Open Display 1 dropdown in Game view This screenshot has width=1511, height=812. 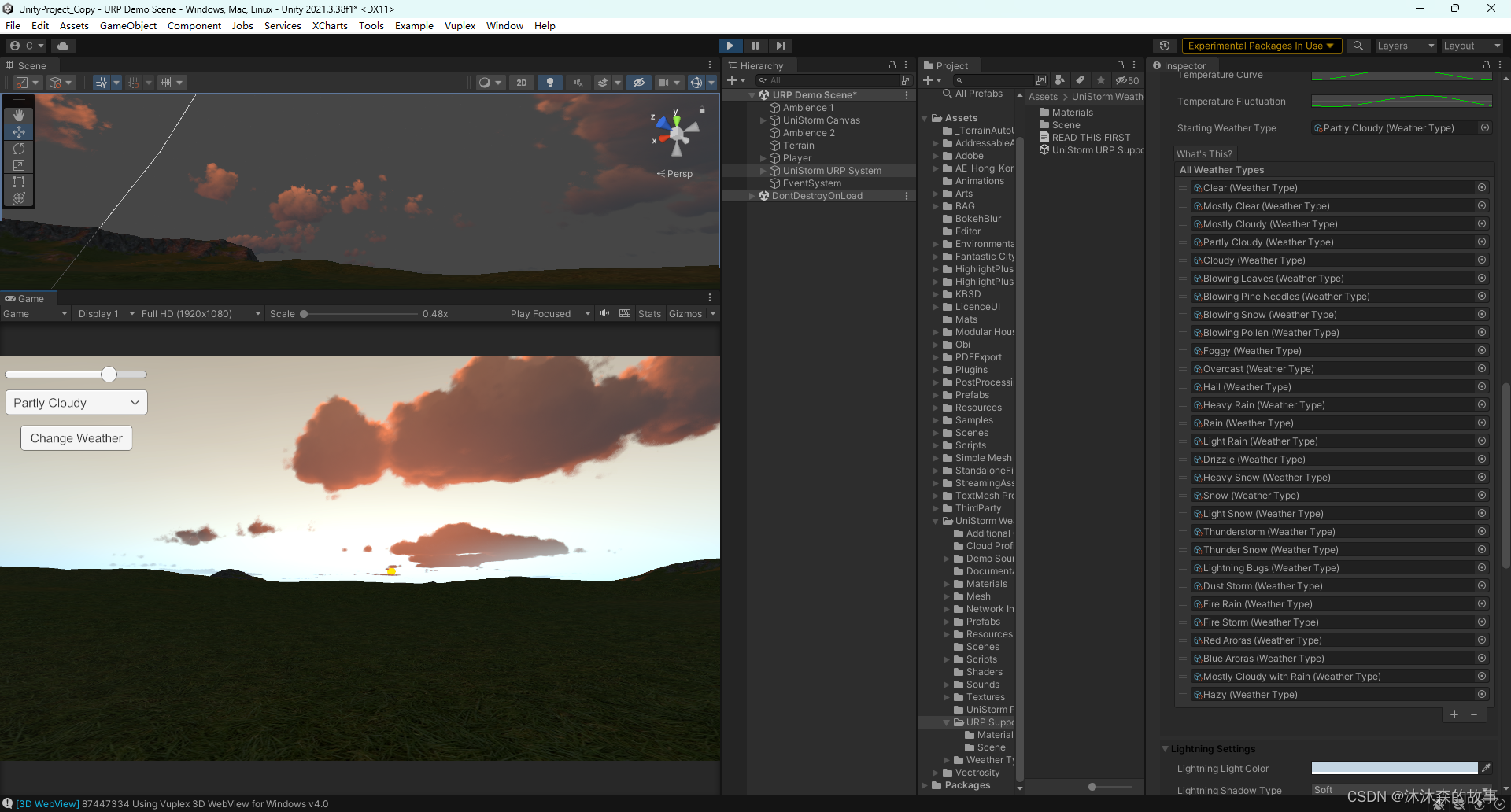106,314
